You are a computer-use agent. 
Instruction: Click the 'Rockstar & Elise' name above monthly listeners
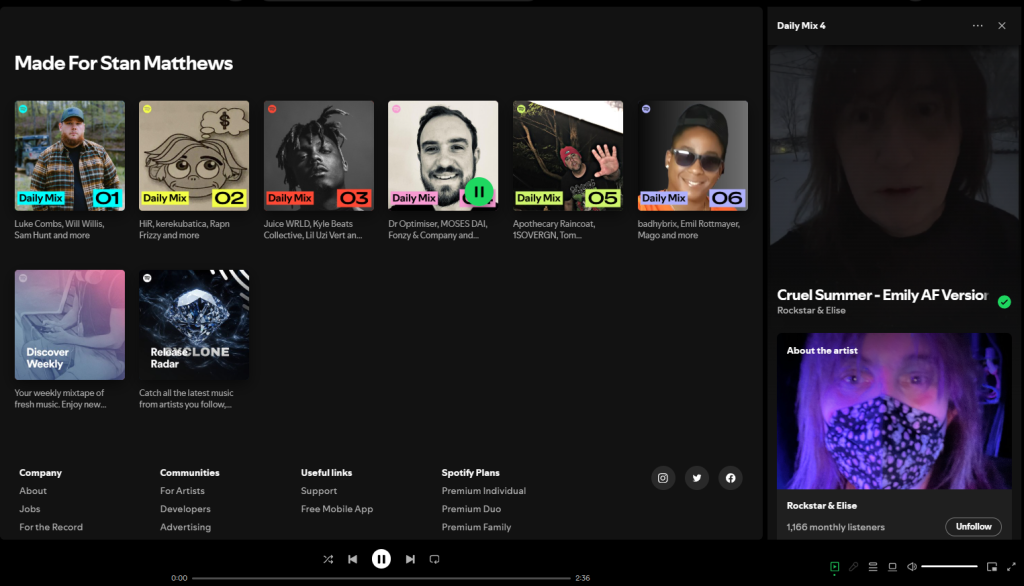coord(822,506)
